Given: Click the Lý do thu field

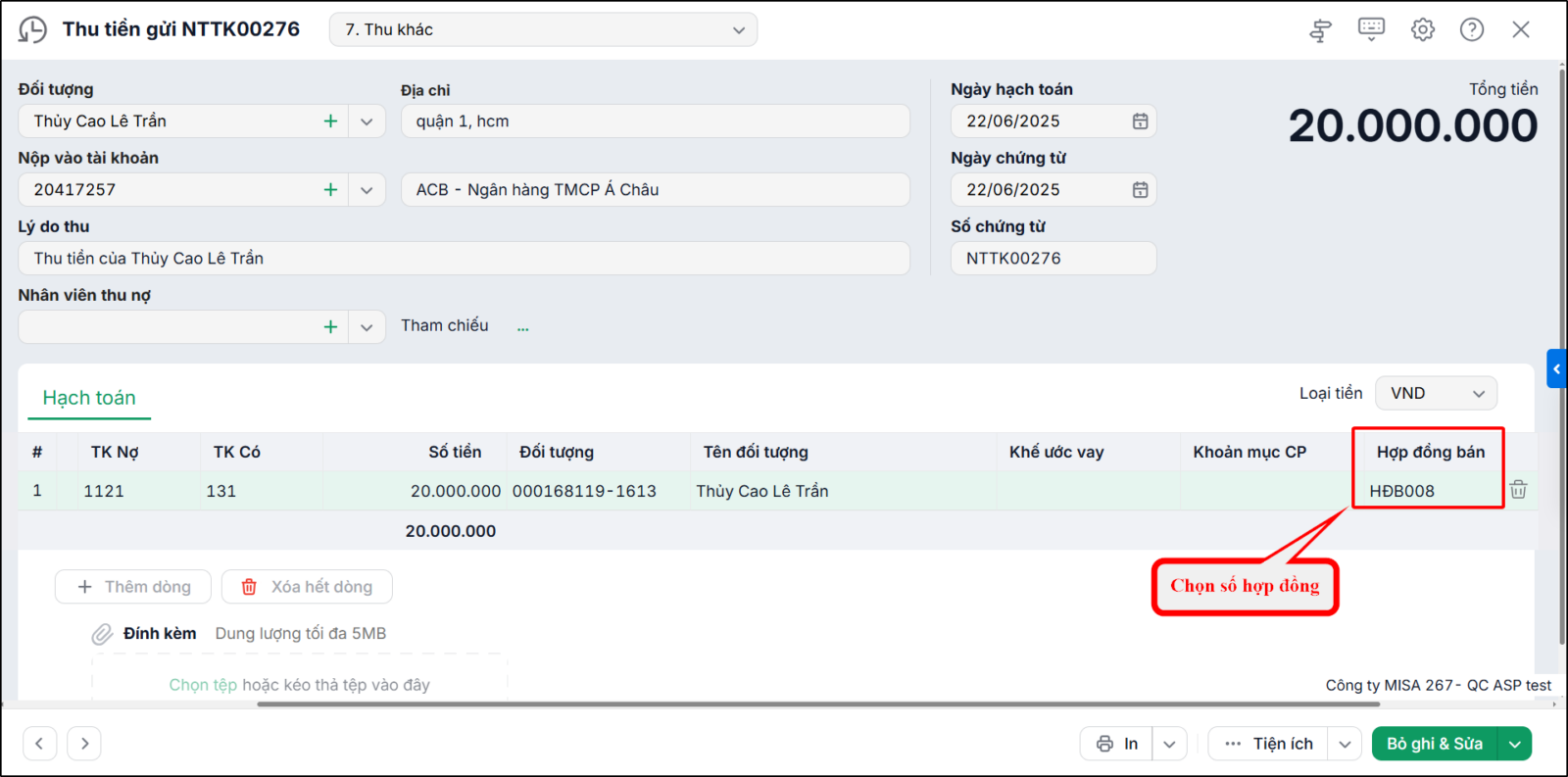Looking at the screenshot, I should coord(464,259).
